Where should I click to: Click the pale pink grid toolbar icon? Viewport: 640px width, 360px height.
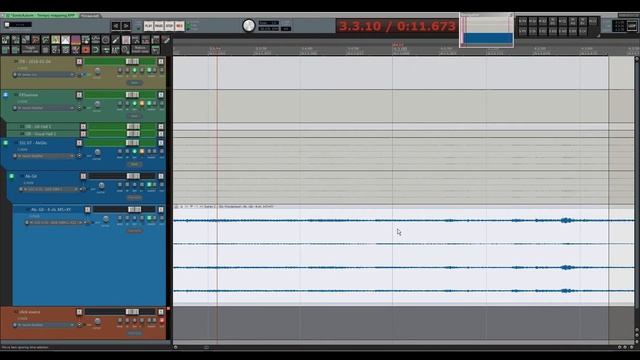126,40
